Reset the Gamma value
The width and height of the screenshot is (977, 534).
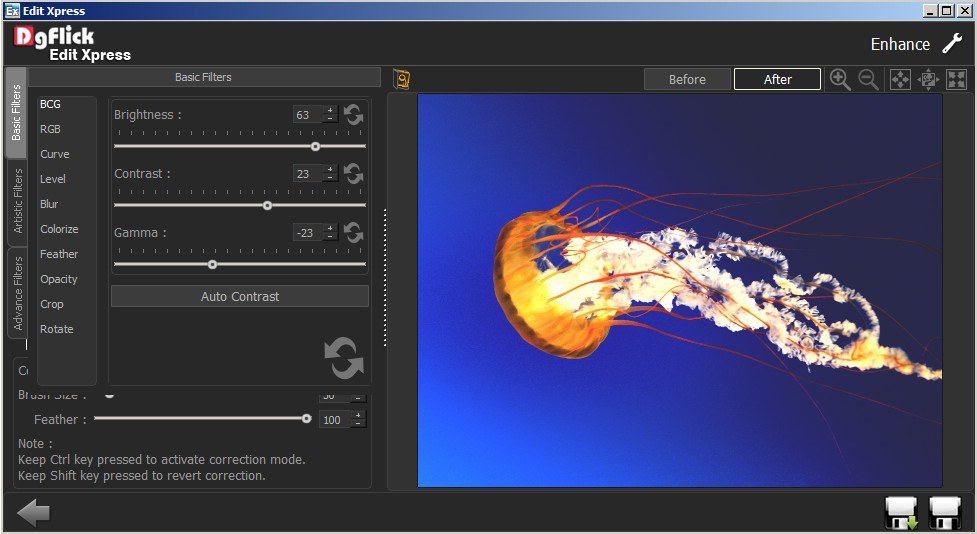(x=353, y=232)
